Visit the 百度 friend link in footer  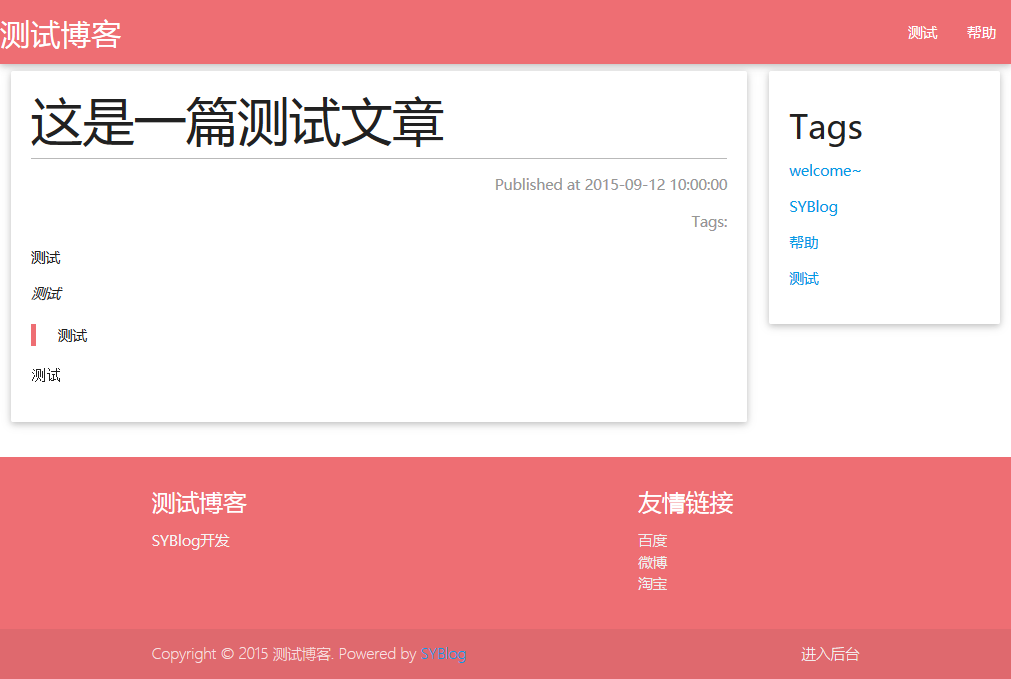pos(652,541)
